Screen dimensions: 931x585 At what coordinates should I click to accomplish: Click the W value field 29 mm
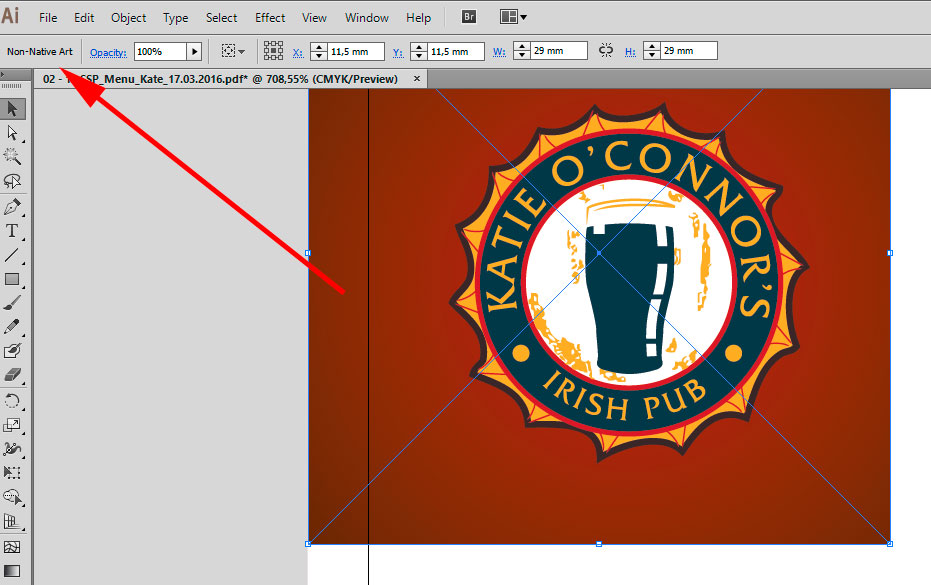click(x=559, y=51)
